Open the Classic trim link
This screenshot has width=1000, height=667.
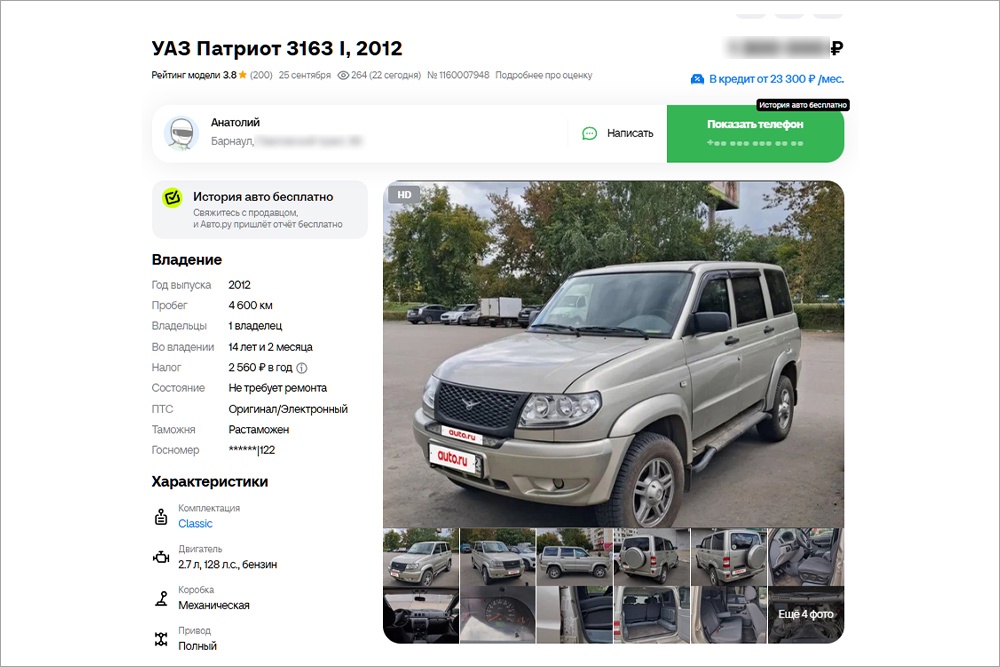click(x=195, y=524)
